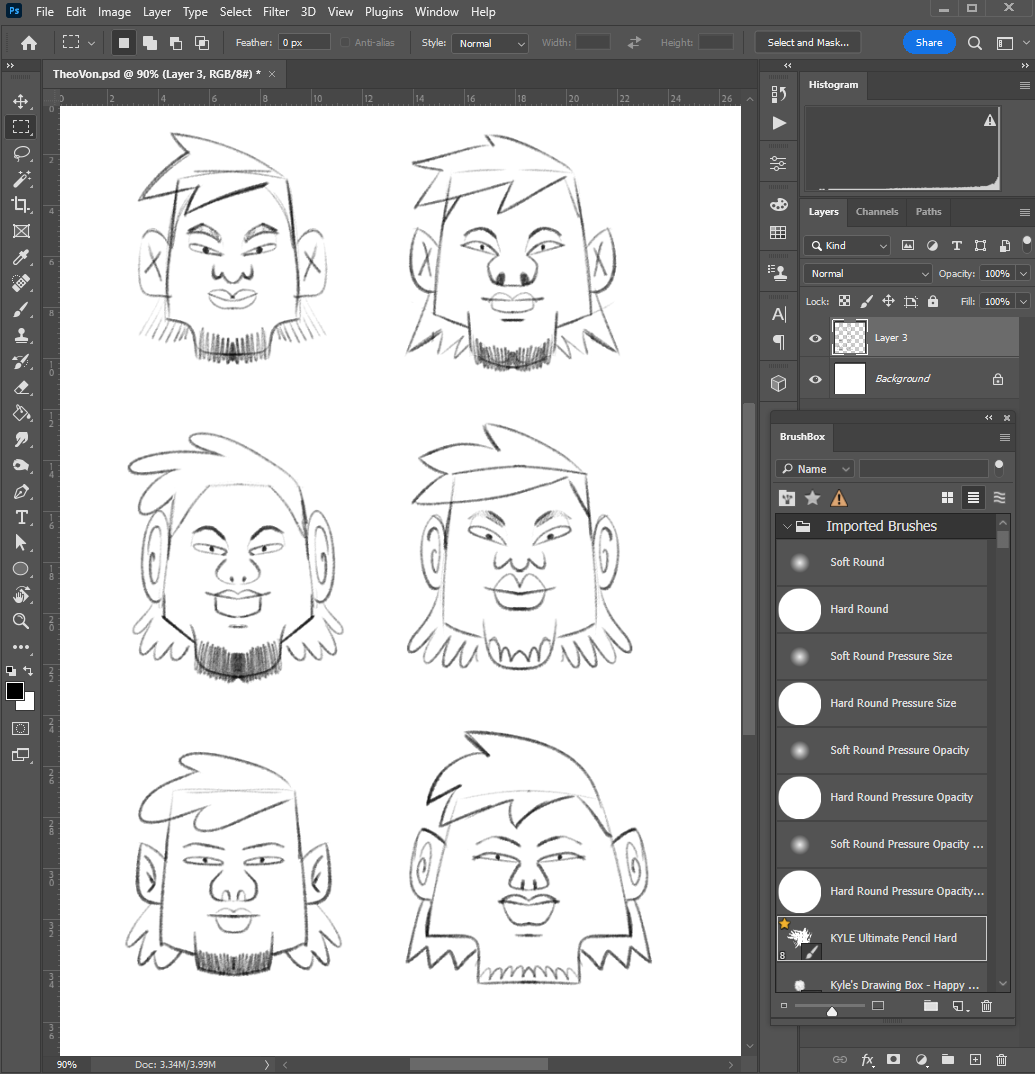The height and width of the screenshot is (1074, 1035).
Task: Select the Hand tool
Action: [21, 595]
